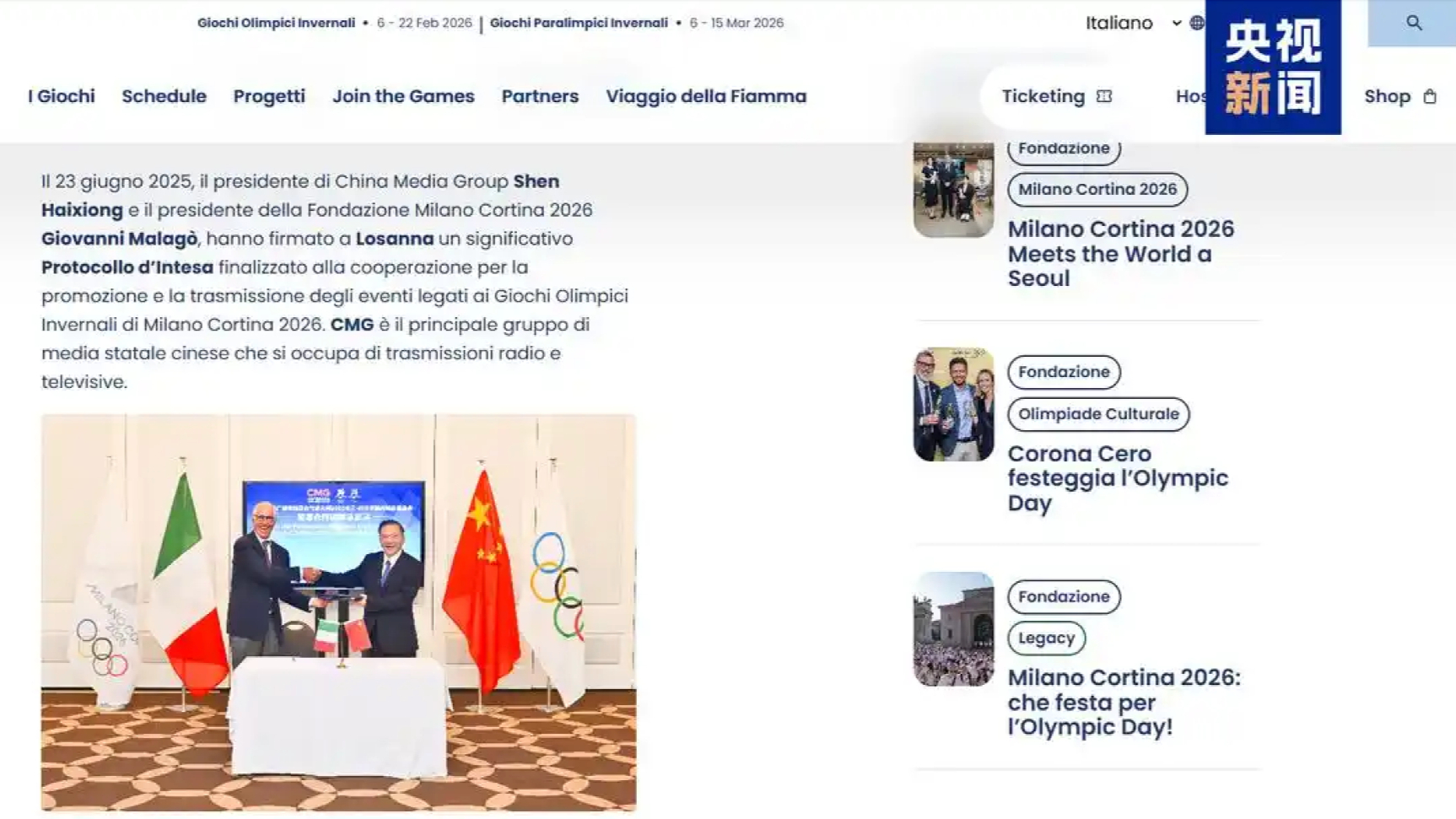Click the Ticketing ticket icon
Screen dimensions: 1456x819
(x=1104, y=96)
